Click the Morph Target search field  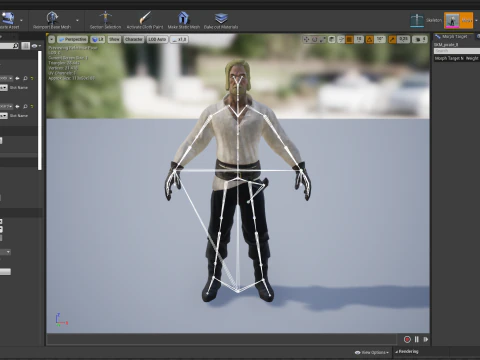457,51
